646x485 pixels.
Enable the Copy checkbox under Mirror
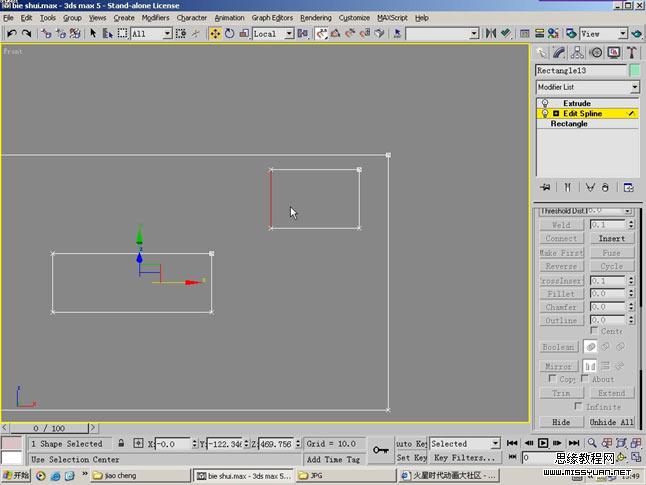pyautogui.click(x=552, y=378)
